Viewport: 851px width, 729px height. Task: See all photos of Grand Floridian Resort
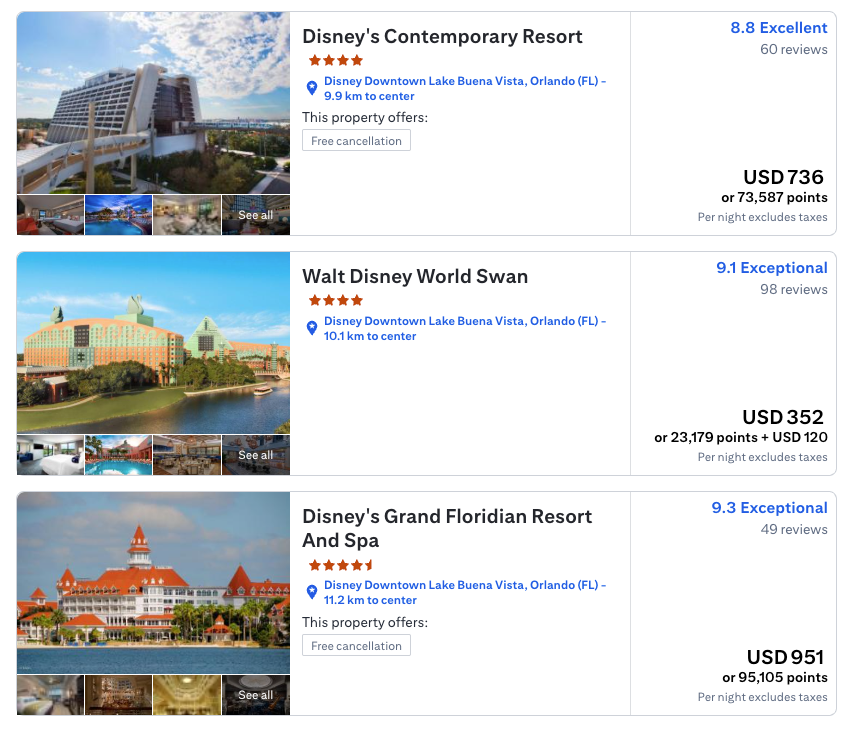click(x=255, y=695)
